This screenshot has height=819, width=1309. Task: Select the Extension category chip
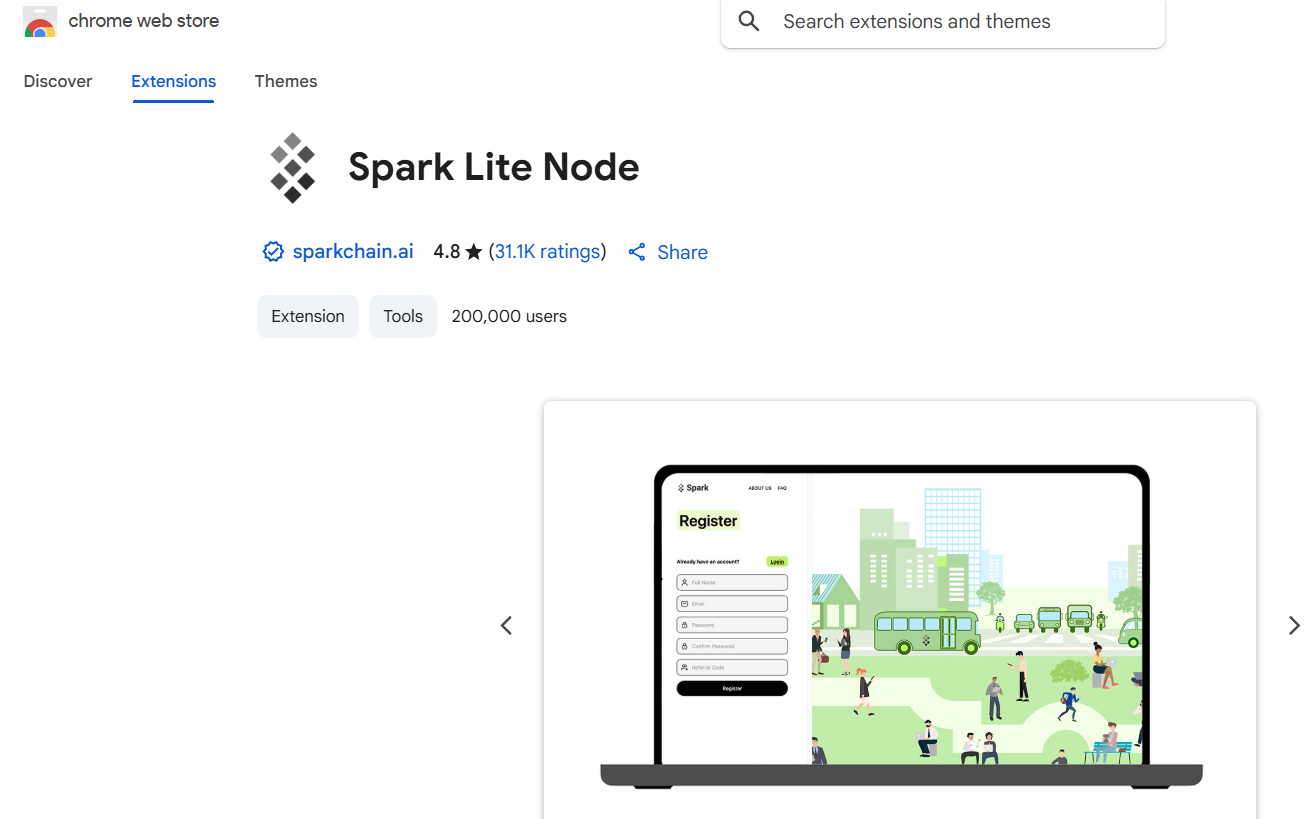pos(308,316)
